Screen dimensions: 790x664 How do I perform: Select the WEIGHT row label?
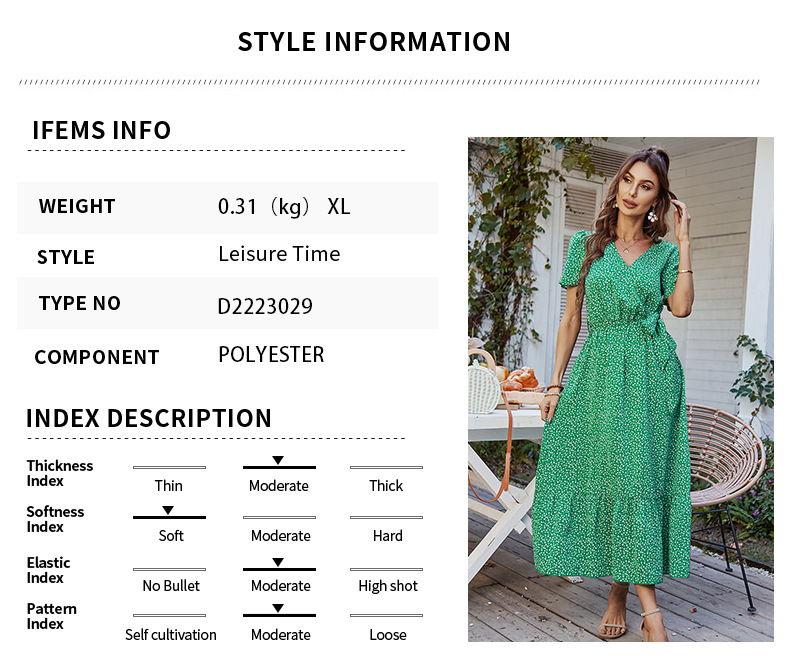click(77, 207)
